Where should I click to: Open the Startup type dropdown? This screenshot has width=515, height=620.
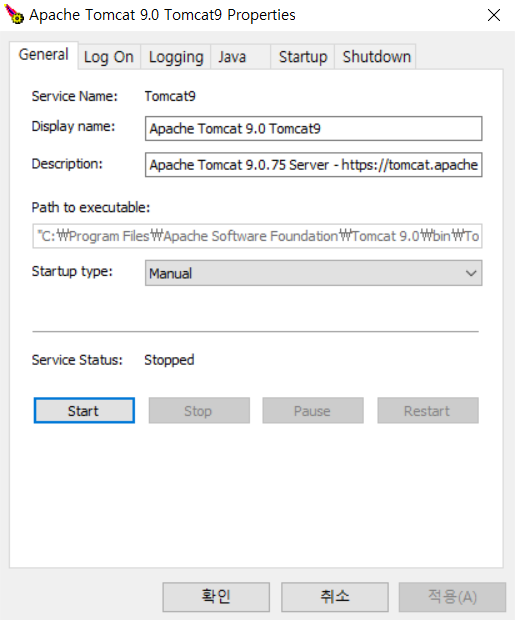[x=313, y=273]
